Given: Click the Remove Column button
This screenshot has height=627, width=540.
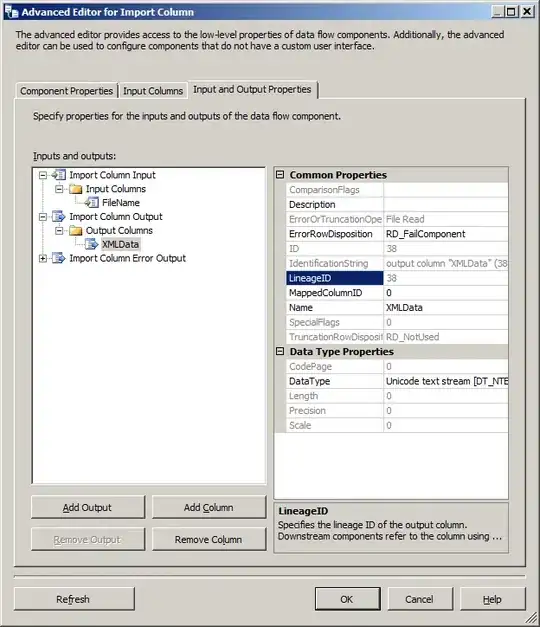Looking at the screenshot, I should pyautogui.click(x=209, y=539).
